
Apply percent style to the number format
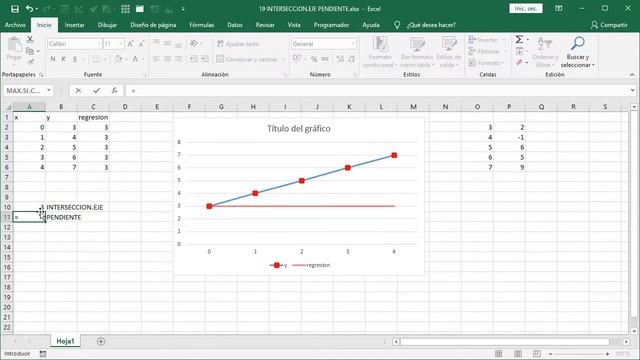point(314,59)
